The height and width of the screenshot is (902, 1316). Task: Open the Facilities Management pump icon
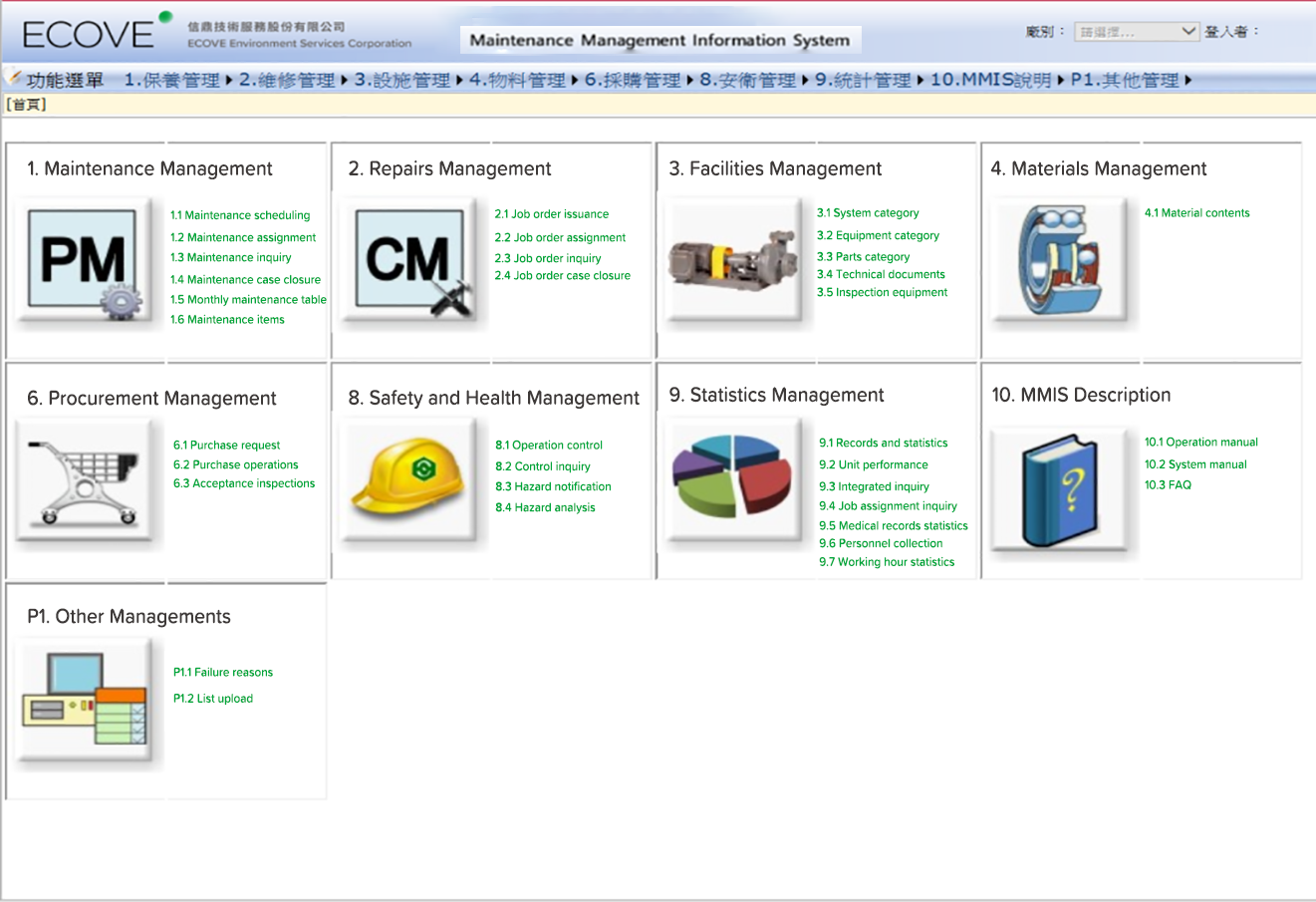pyautogui.click(x=732, y=261)
